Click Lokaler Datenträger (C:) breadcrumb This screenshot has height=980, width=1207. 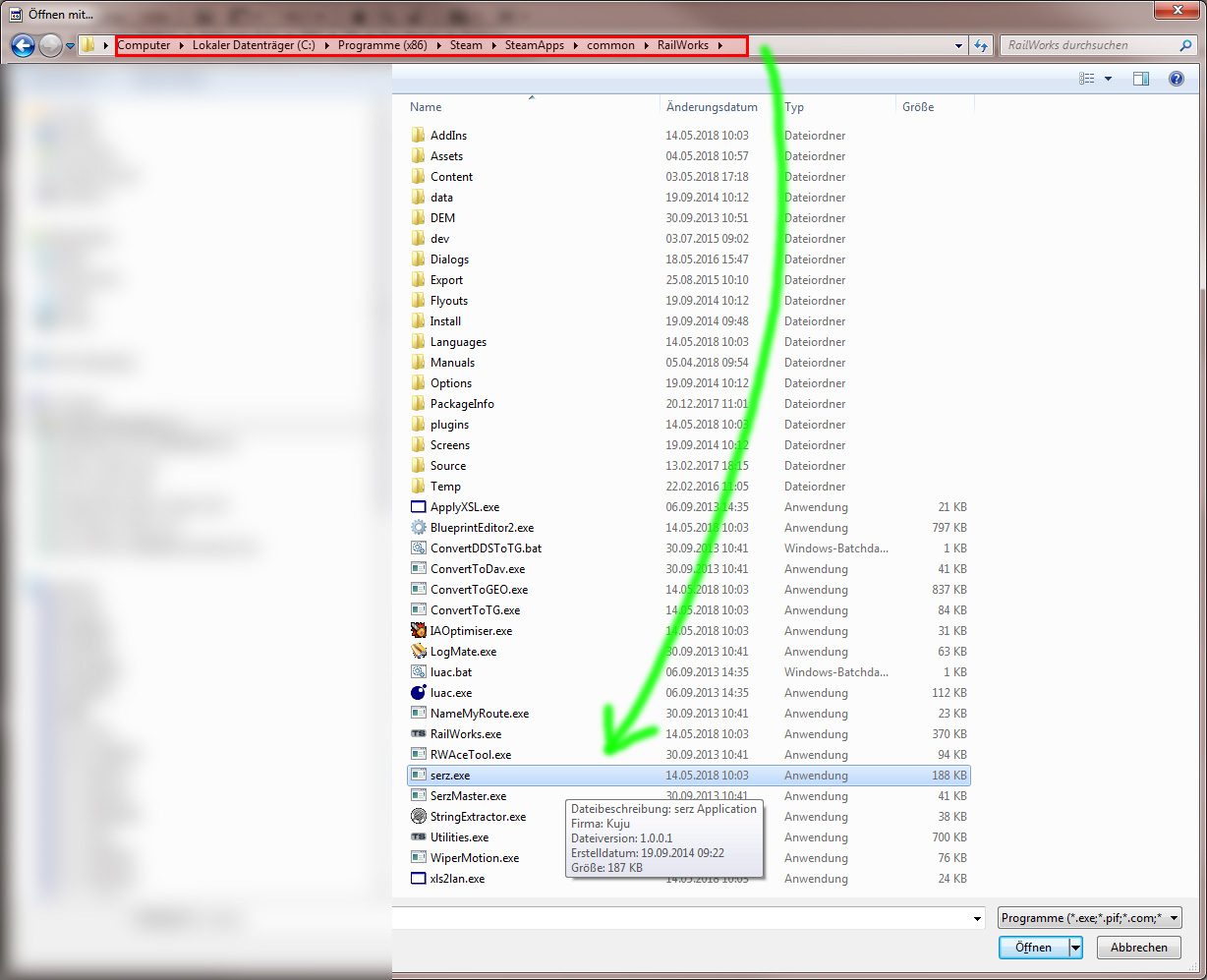tap(254, 45)
